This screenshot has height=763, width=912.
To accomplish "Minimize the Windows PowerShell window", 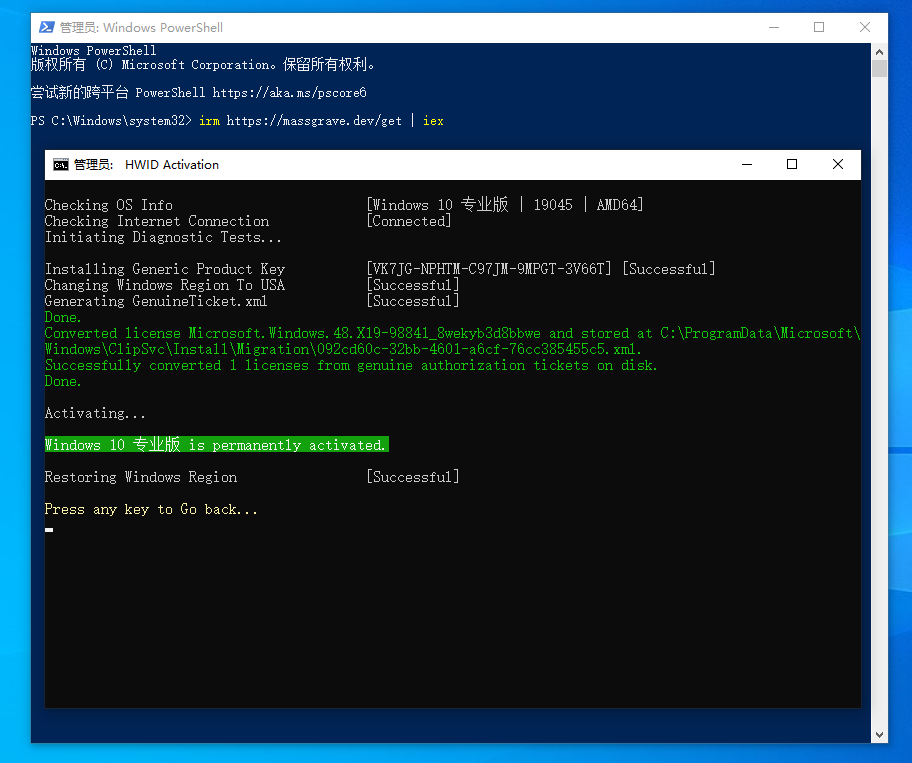I will tap(774, 27).
